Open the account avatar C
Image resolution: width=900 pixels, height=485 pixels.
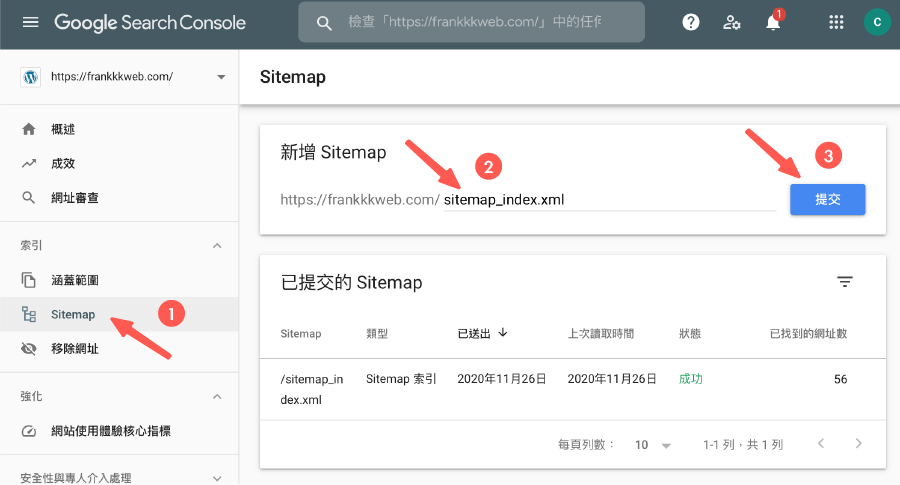877,22
